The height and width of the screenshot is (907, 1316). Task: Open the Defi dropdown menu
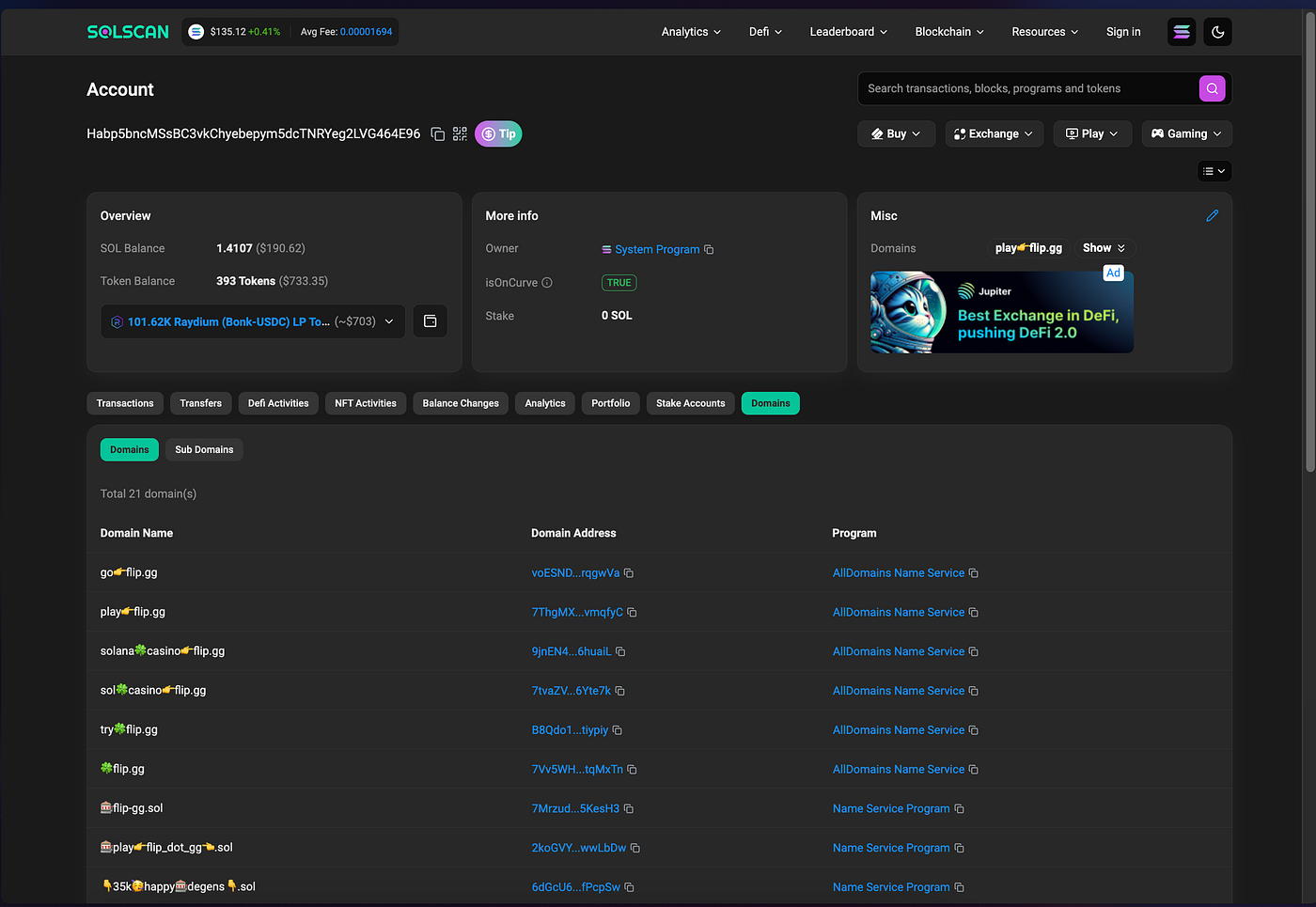coord(765,32)
